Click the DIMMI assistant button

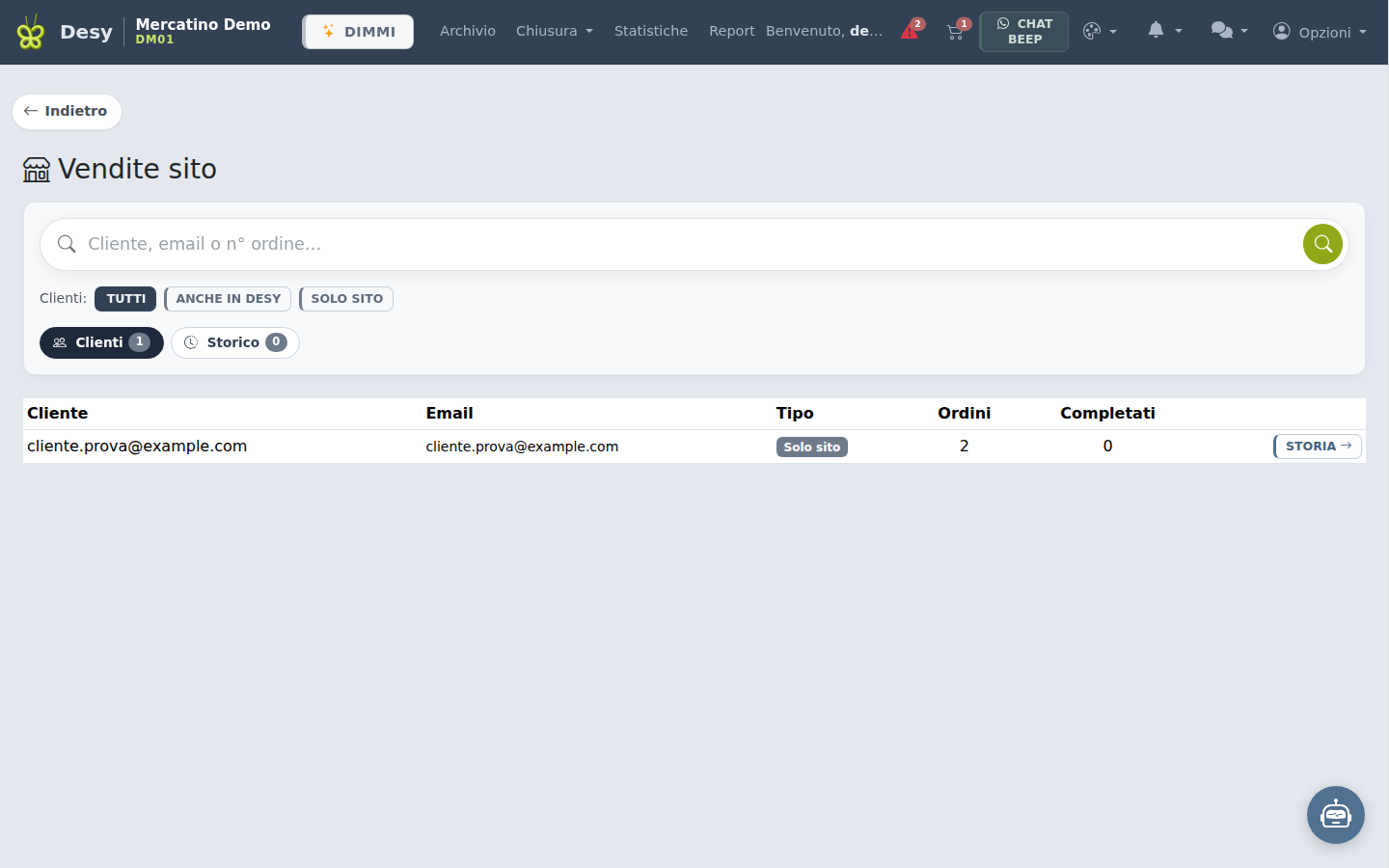pos(358,32)
